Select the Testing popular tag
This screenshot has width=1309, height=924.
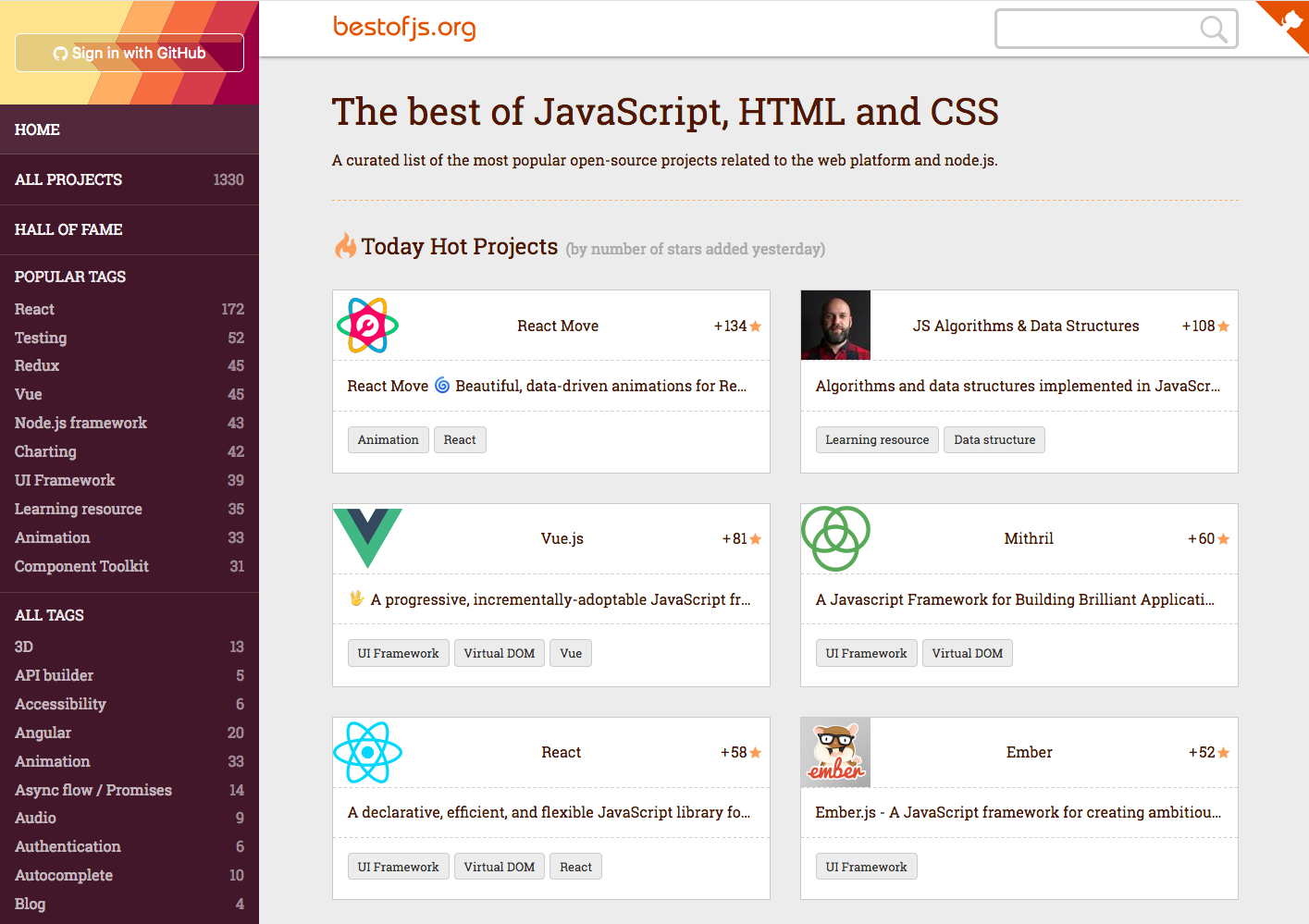tap(130, 338)
